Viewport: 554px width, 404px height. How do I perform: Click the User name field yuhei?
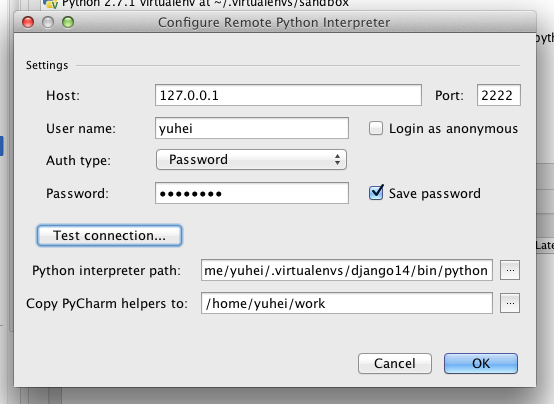pyautogui.click(x=252, y=128)
